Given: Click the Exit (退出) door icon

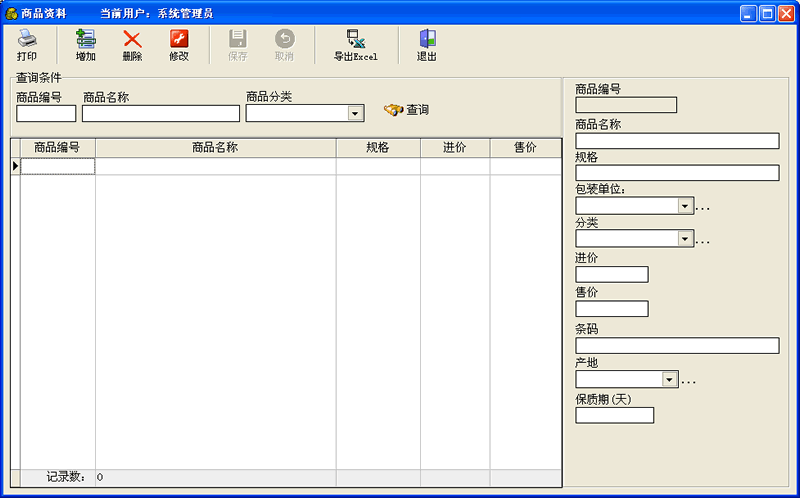Looking at the screenshot, I should (x=427, y=40).
